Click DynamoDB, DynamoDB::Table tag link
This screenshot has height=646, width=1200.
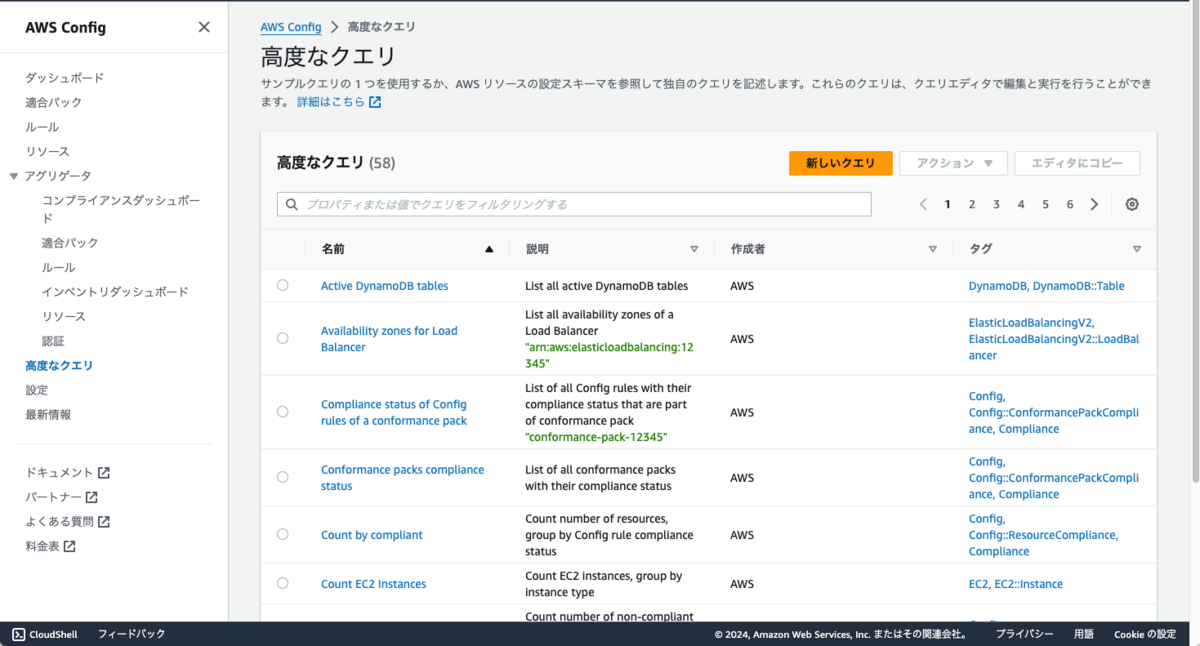click(1046, 286)
